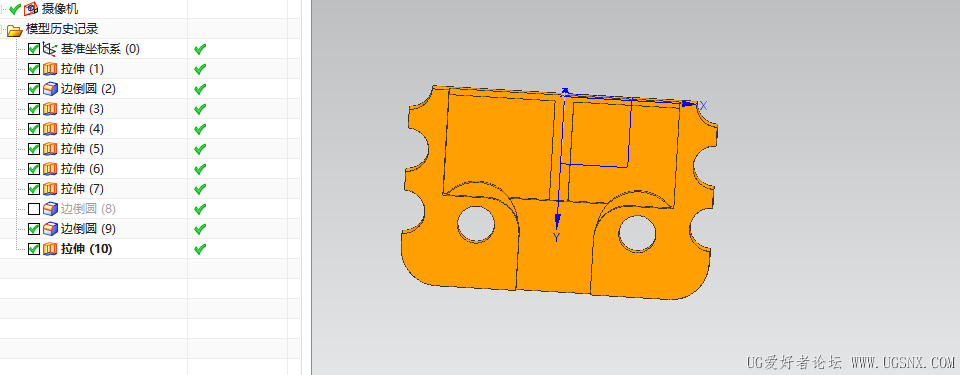Viewport: 960px width, 375px height.
Task: Click the green status check in 拉伸 (10) row
Action: [200, 249]
